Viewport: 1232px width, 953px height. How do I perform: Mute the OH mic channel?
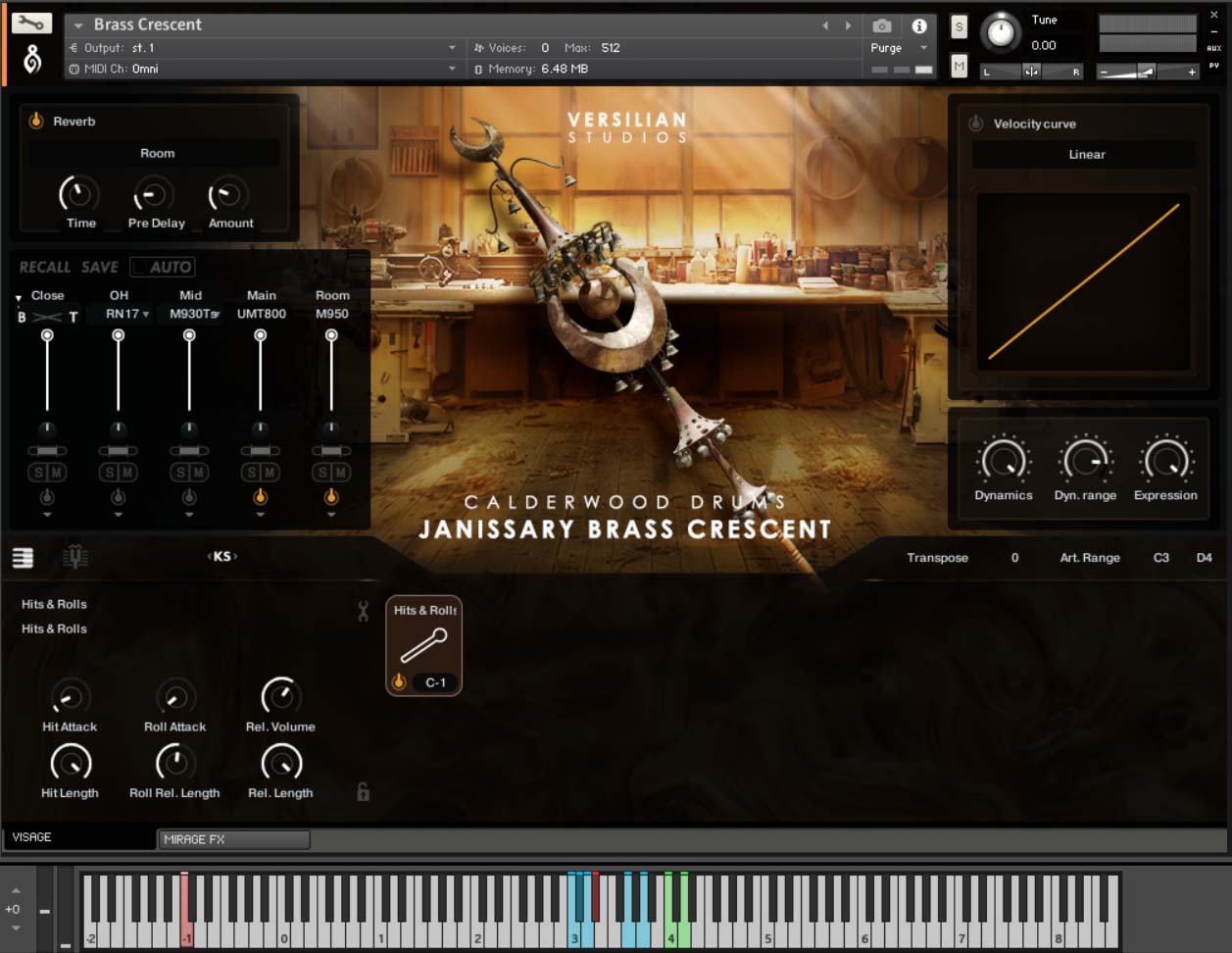click(x=127, y=473)
